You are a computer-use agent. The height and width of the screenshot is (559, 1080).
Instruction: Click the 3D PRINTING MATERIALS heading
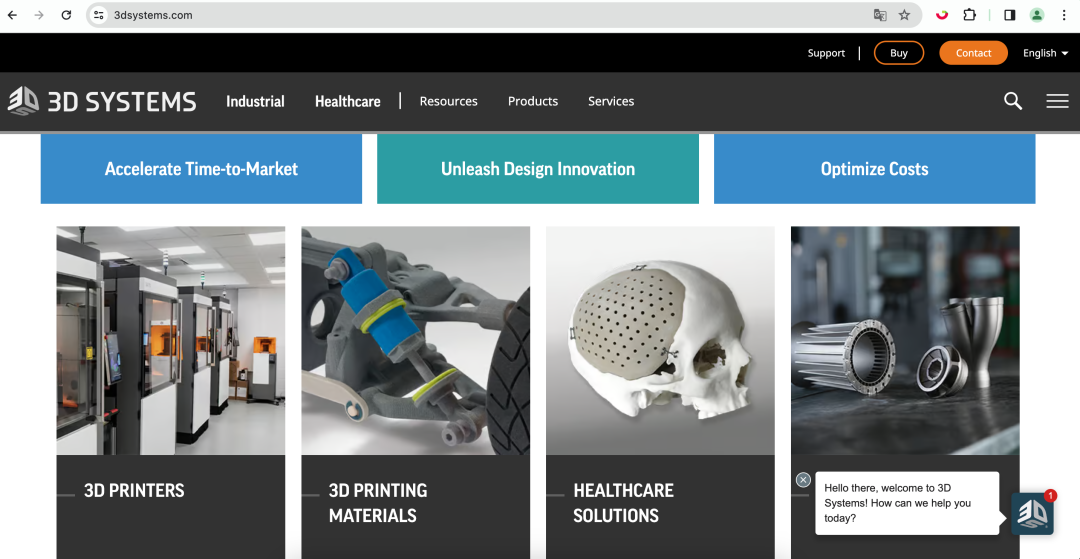click(377, 503)
